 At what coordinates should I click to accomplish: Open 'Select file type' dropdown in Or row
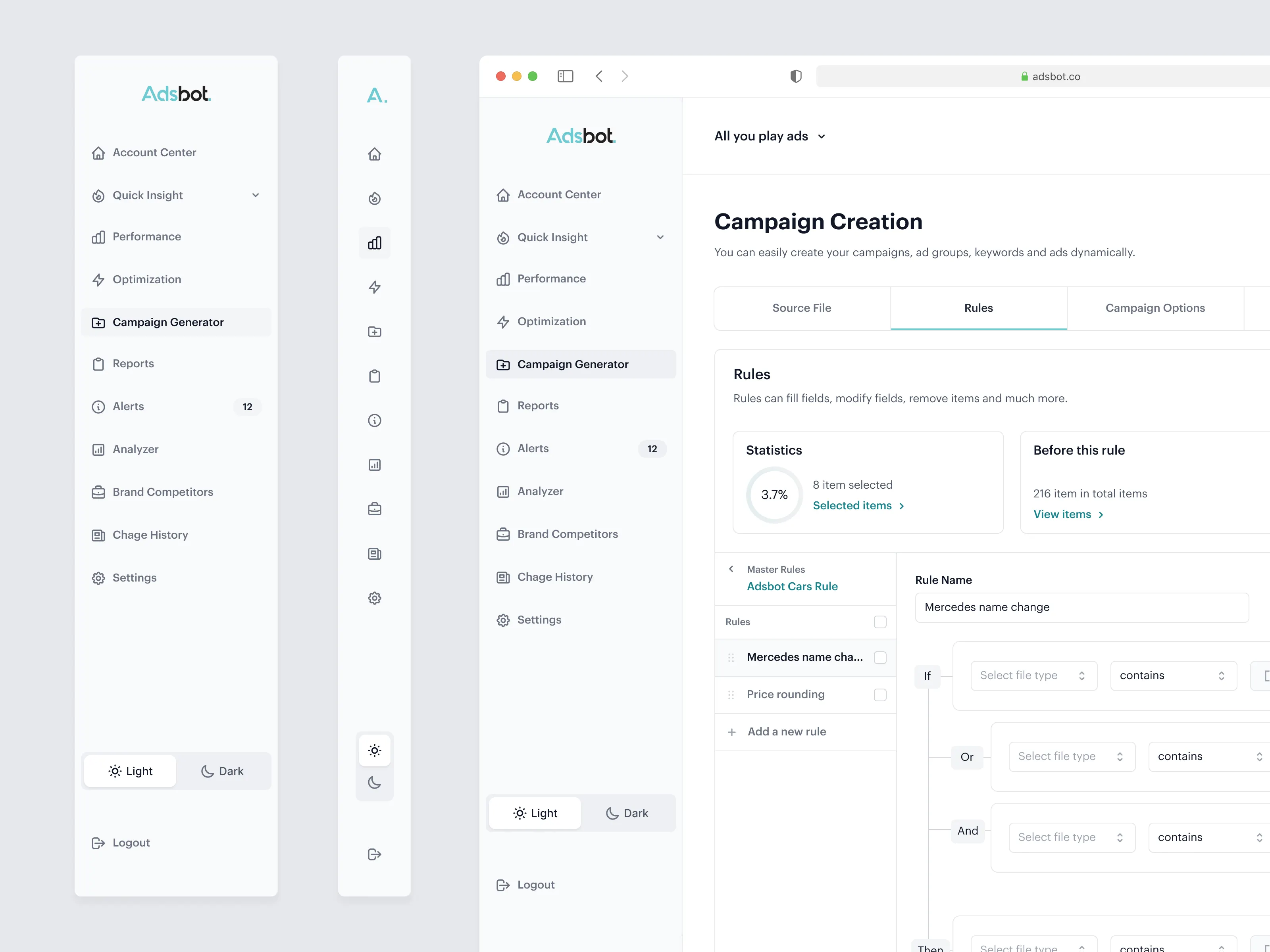(x=1072, y=756)
